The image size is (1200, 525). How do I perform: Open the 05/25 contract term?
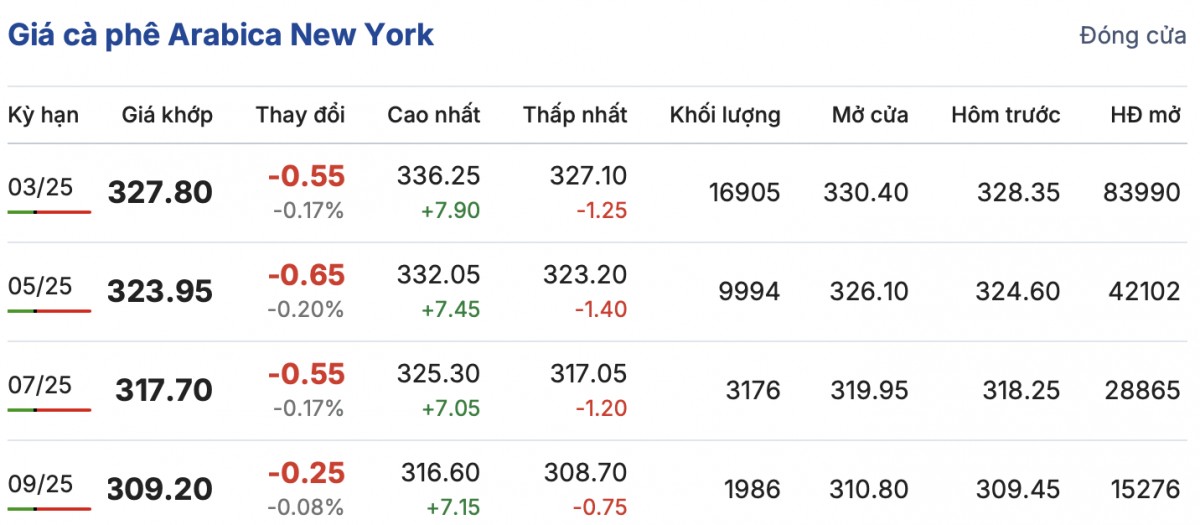(41, 286)
